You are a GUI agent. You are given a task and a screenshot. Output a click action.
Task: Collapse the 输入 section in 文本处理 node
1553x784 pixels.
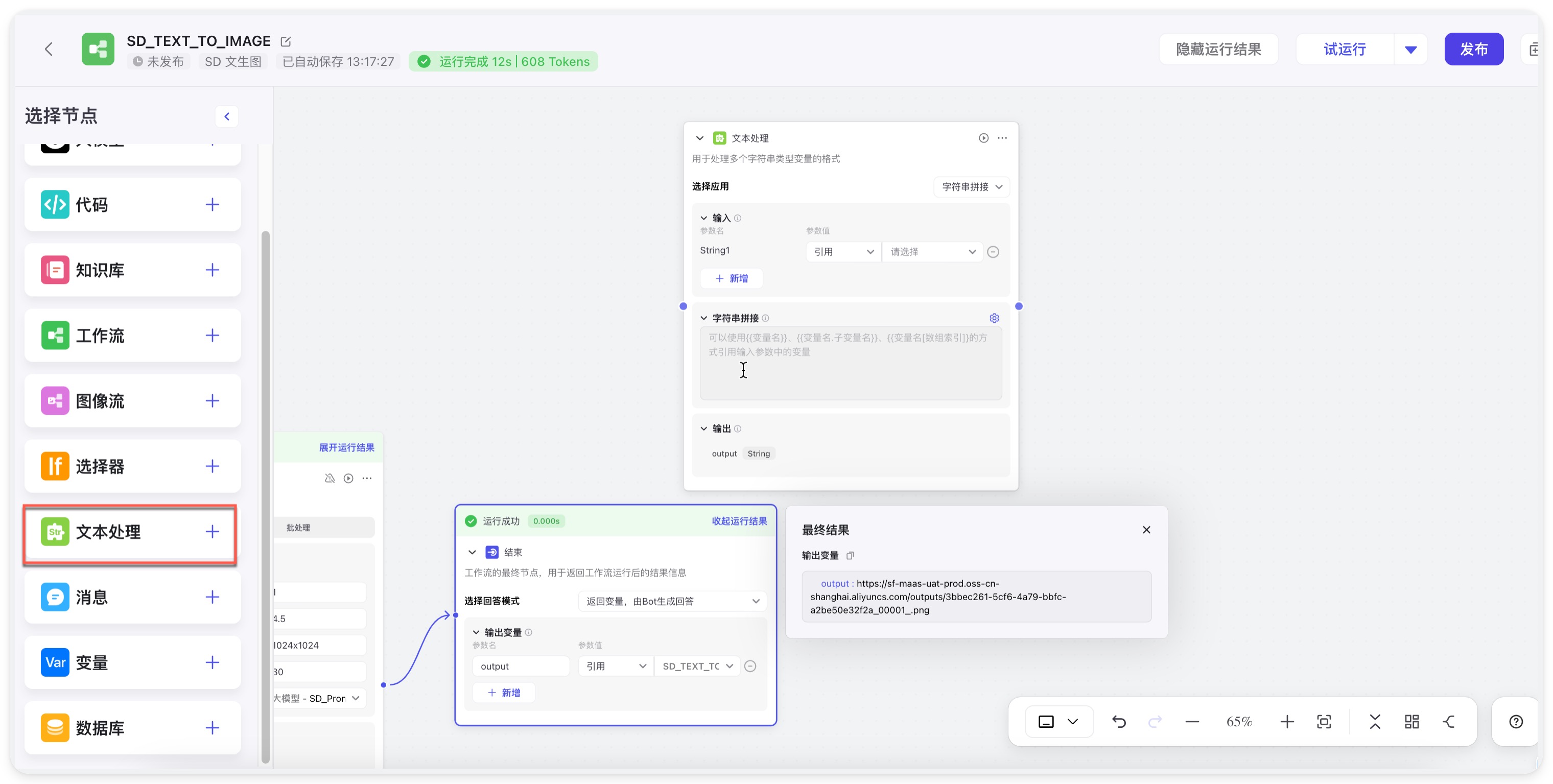tap(703, 218)
